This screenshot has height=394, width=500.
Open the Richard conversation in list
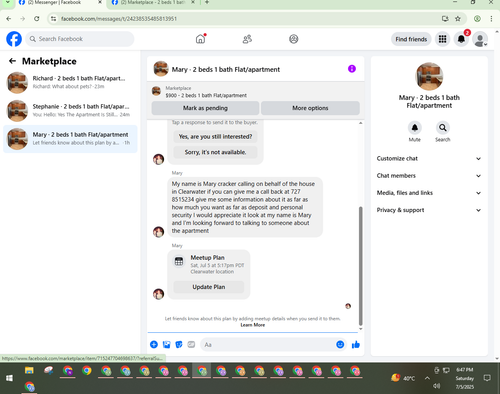click(70, 83)
